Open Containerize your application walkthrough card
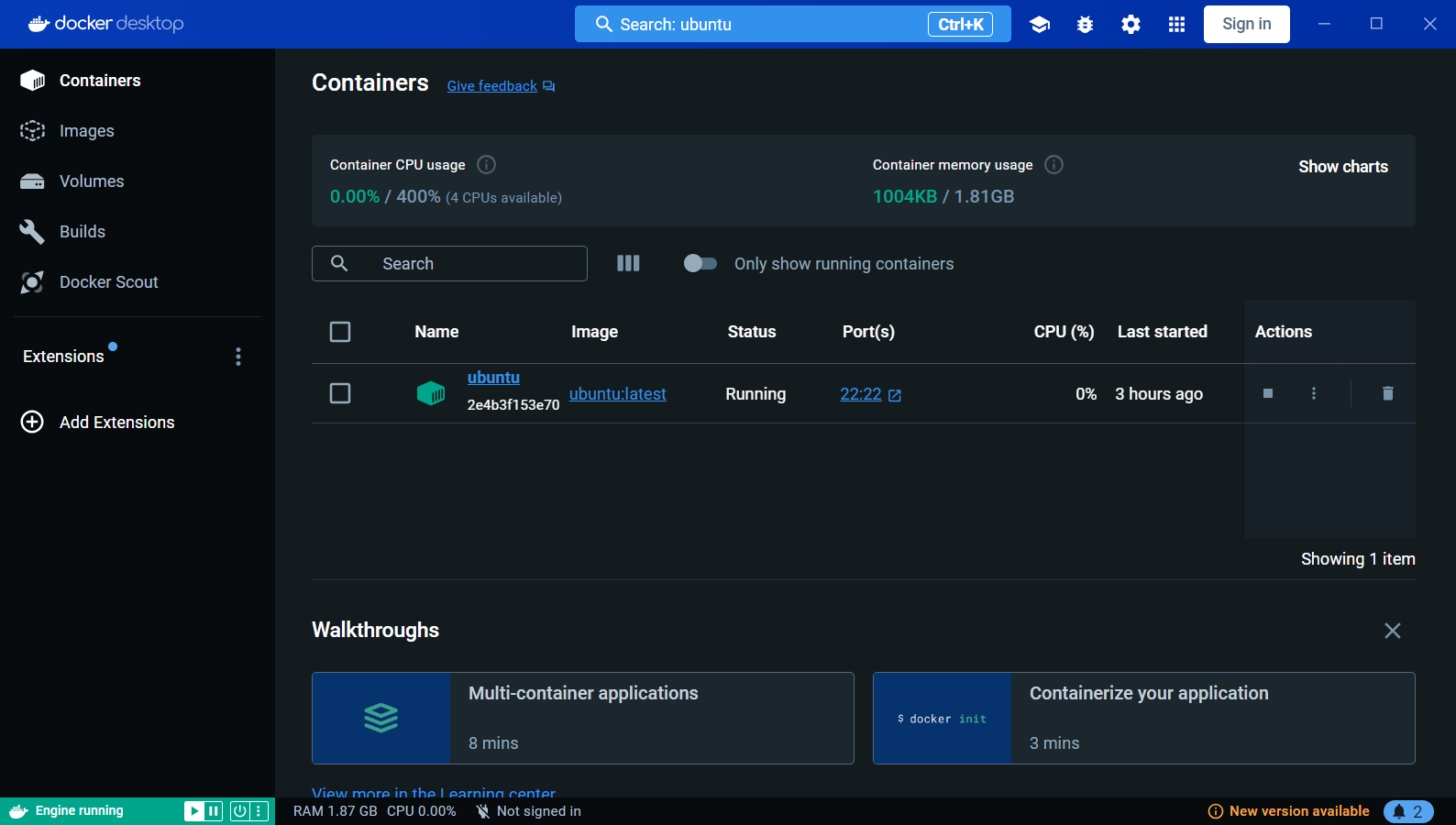The image size is (1456, 825). coord(1144,718)
